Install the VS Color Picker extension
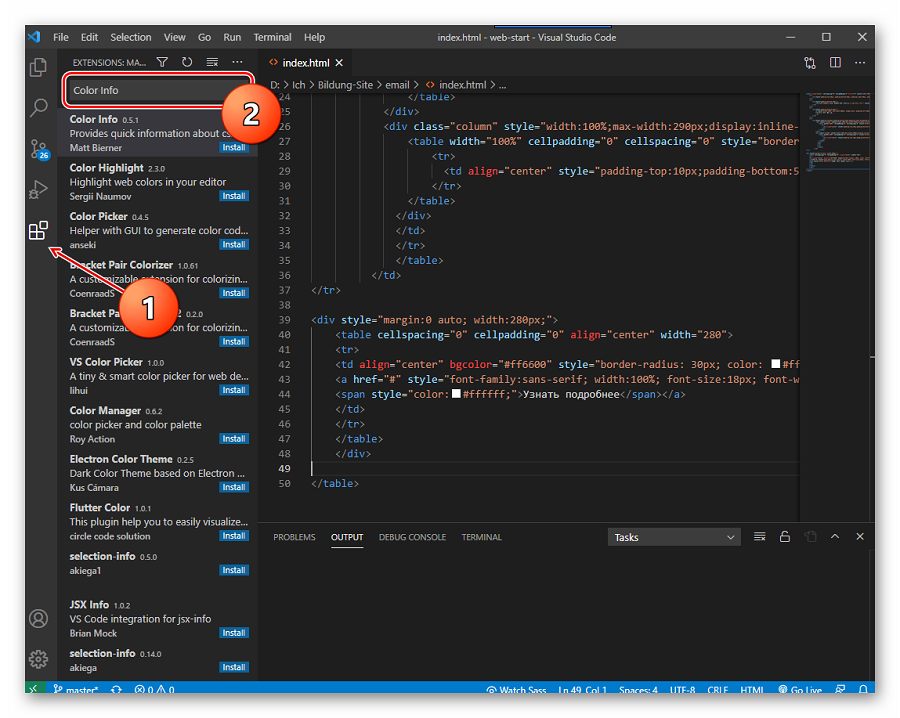The width and height of the screenshot is (900, 718). coord(234,390)
